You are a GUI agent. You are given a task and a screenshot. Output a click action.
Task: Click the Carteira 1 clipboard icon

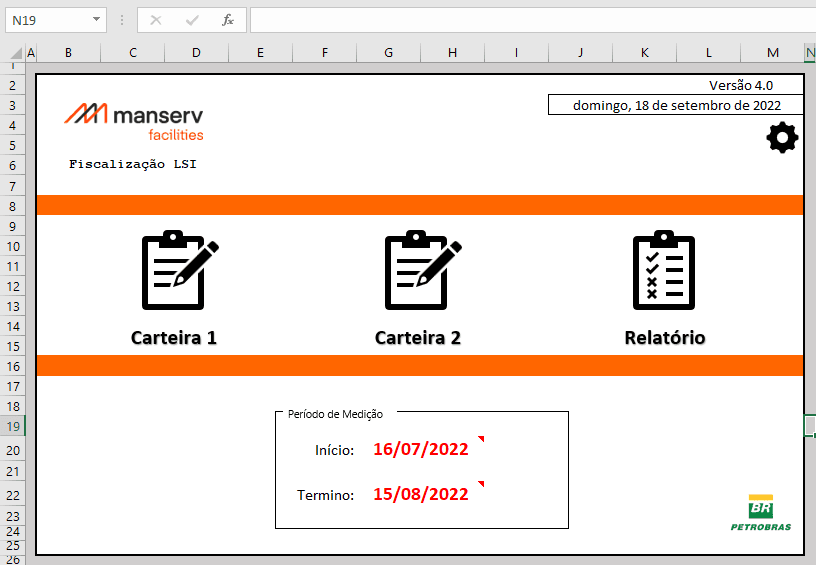[178, 271]
